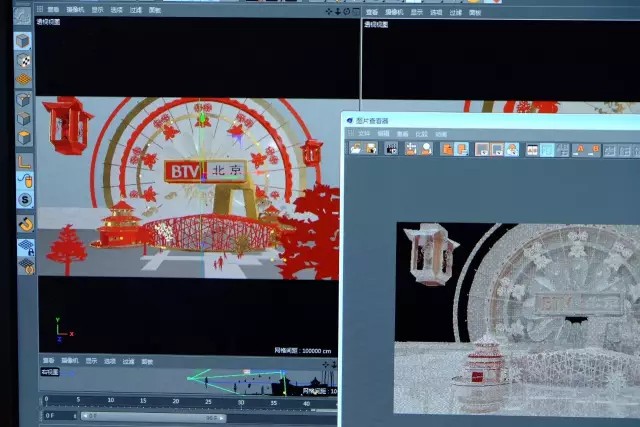Open the 过滤 menu of left perspective viewport

[x=136, y=10]
